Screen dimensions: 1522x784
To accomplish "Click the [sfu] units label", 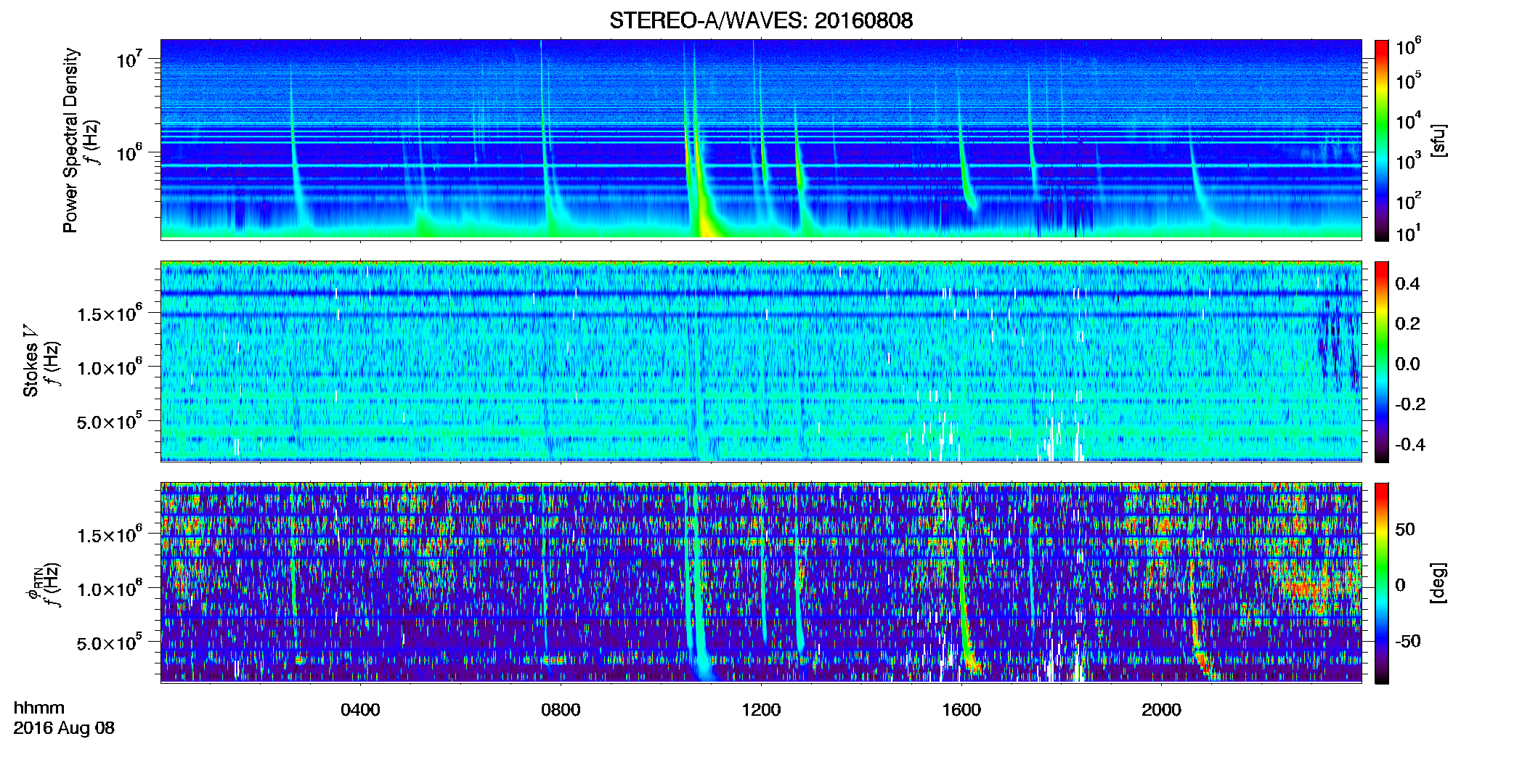I will (x=1438, y=140).
